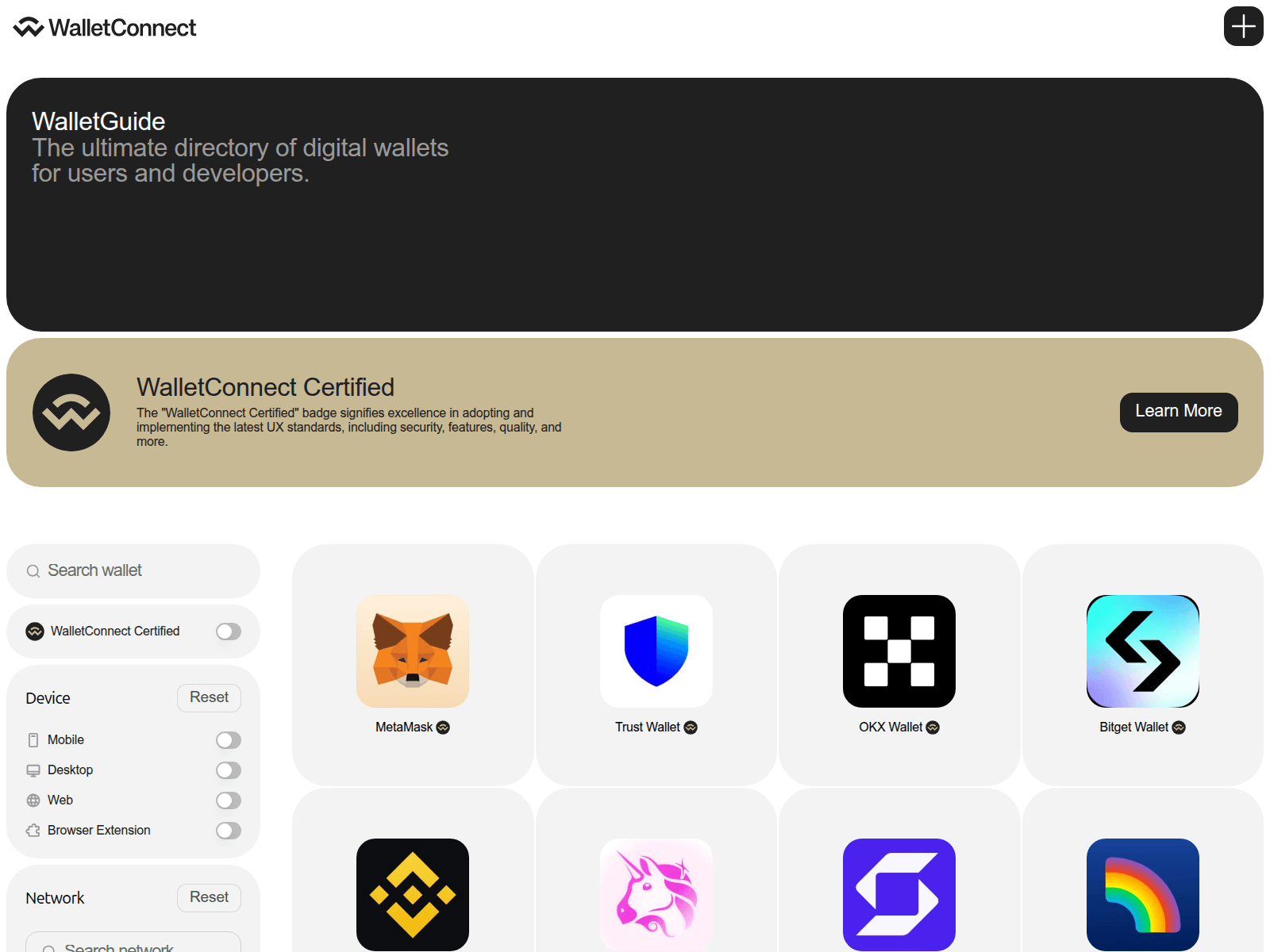Click the Mobile phone device icon
Screen dimensions: 1270x952
click(33, 740)
